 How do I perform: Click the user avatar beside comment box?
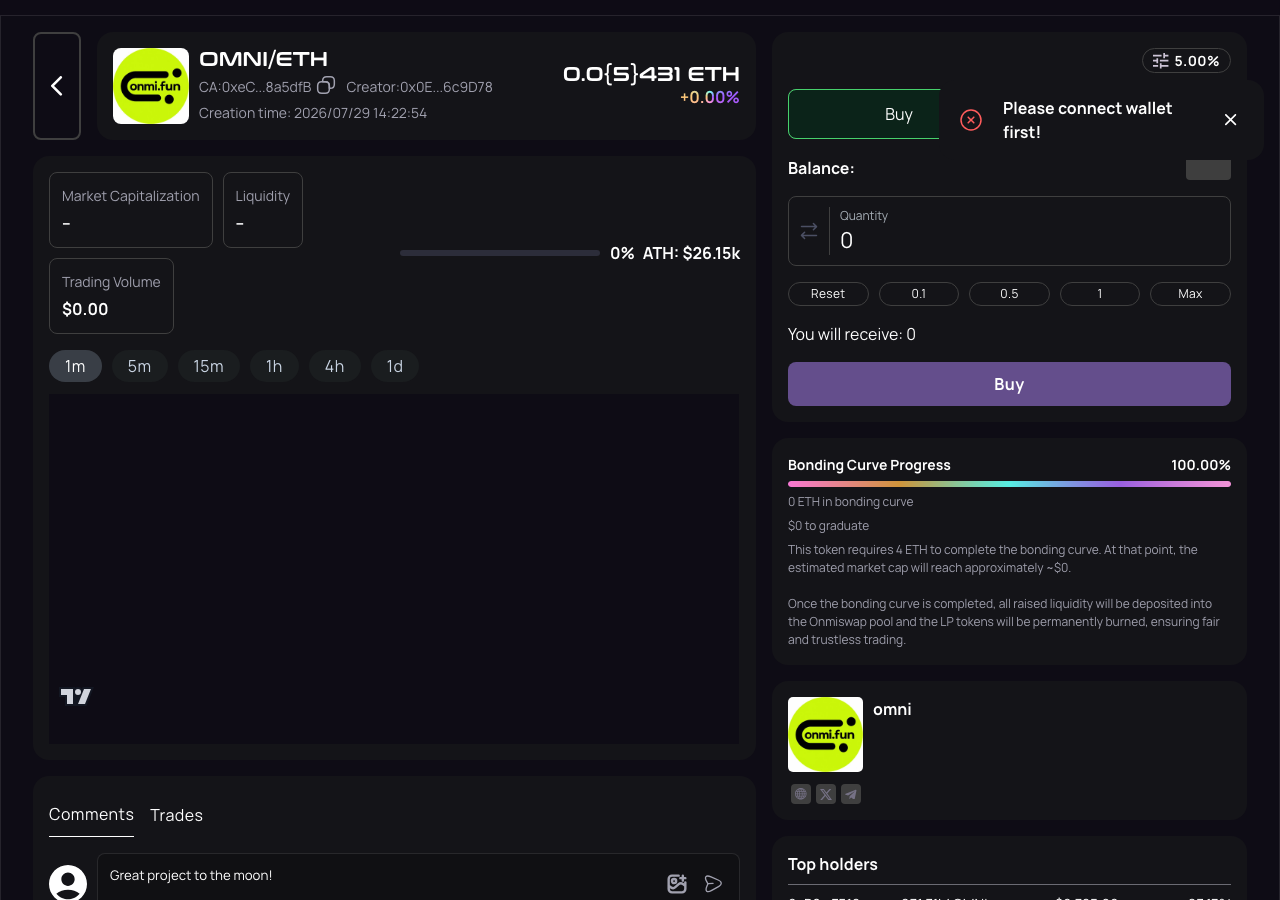(x=68, y=883)
